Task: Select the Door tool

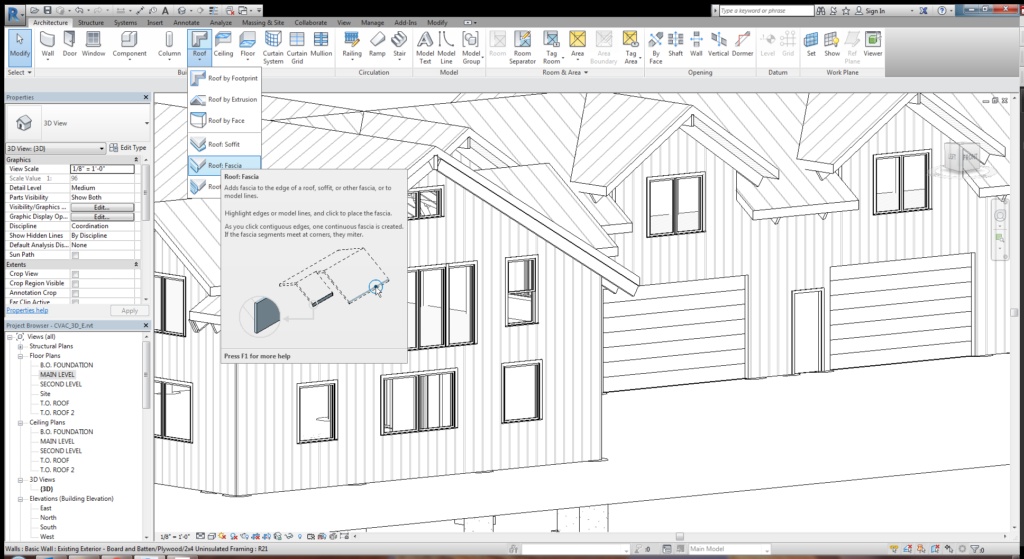Action: pos(69,44)
